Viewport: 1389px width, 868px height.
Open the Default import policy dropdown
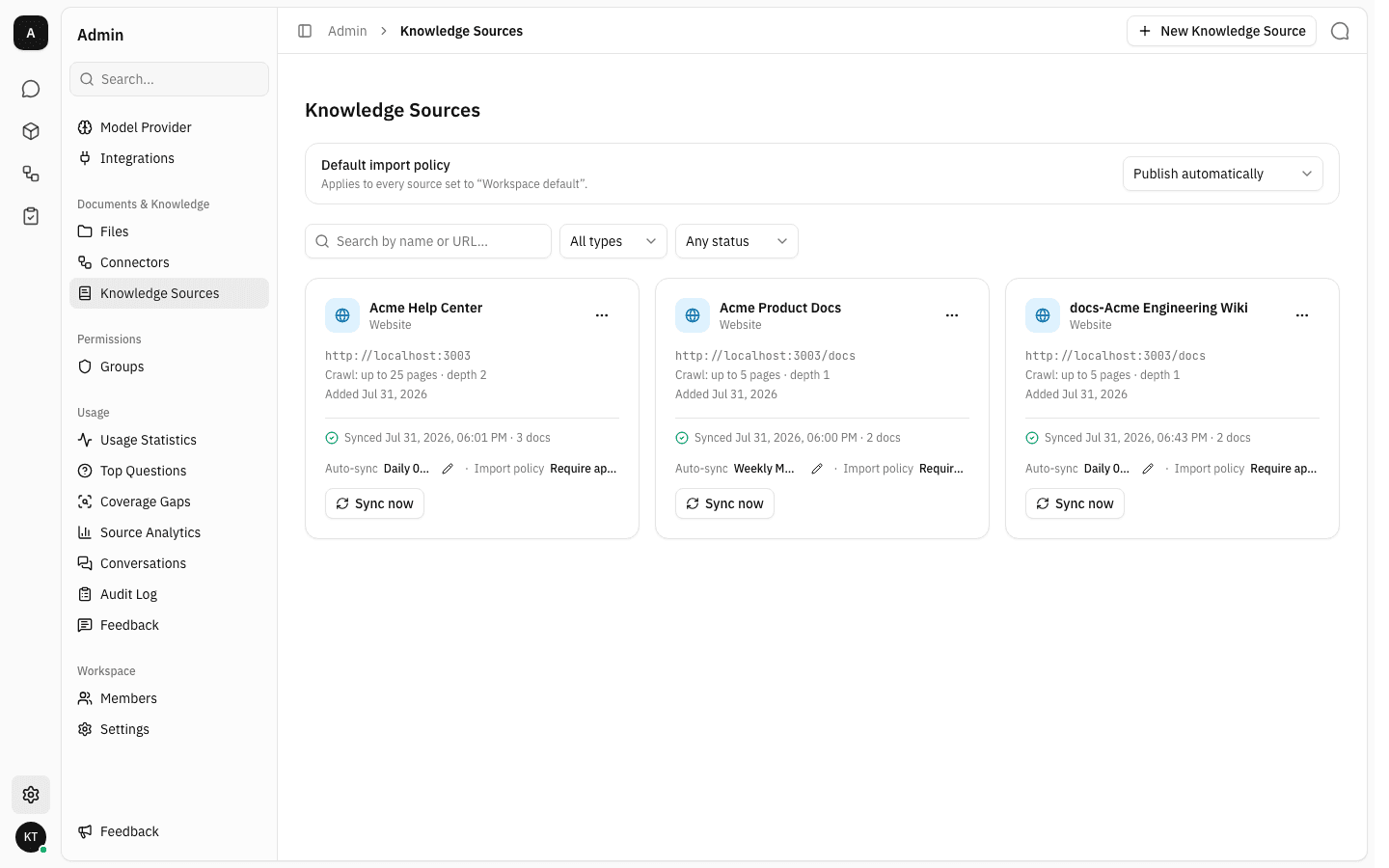1222,174
